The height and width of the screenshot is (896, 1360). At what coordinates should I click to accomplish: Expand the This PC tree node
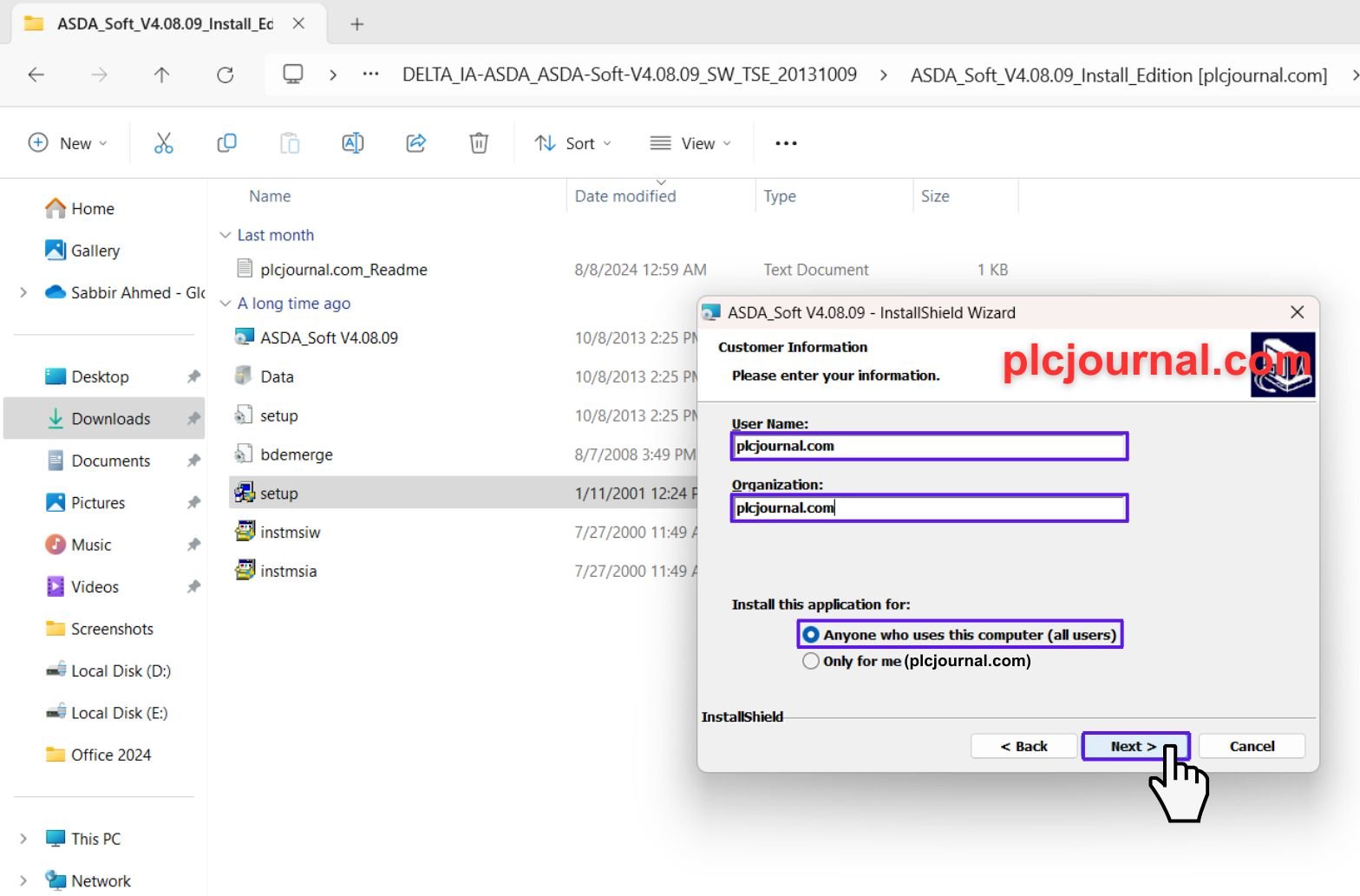point(23,839)
